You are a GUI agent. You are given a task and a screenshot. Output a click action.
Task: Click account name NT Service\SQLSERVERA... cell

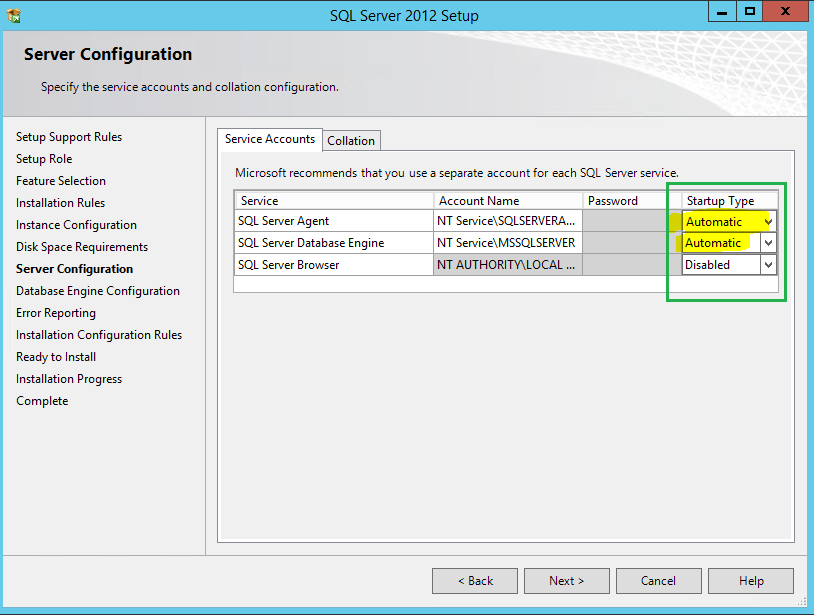pyautogui.click(x=508, y=221)
